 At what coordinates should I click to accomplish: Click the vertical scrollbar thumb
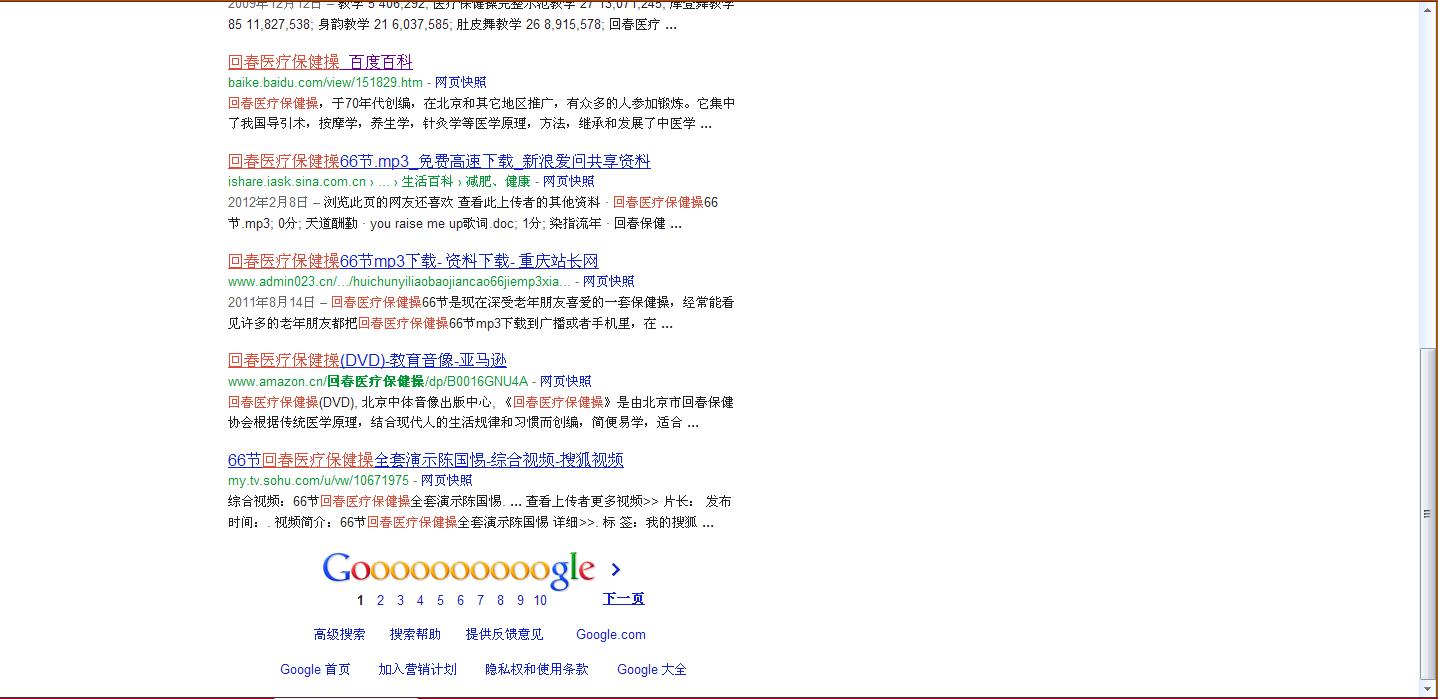coord(1428,514)
